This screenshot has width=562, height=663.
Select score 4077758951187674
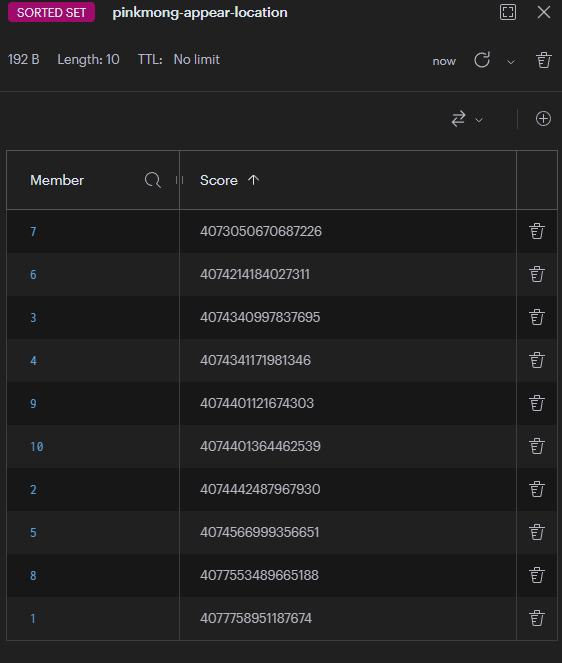coord(255,618)
